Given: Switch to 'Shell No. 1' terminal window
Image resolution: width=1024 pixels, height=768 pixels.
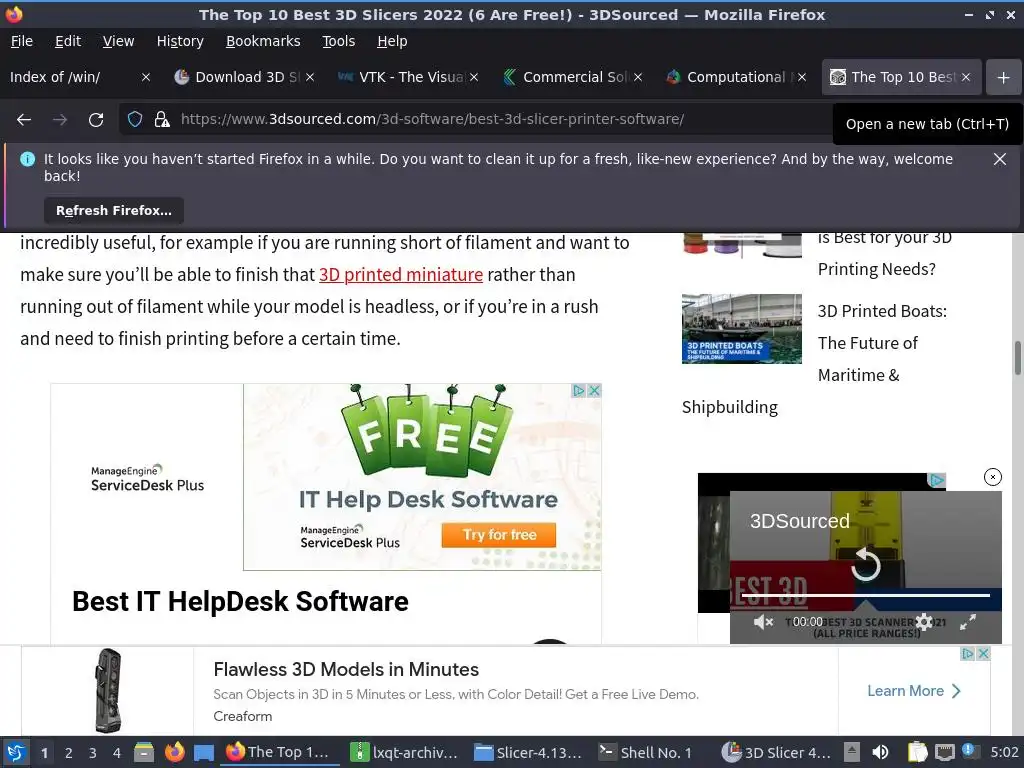Looking at the screenshot, I should pos(645,752).
